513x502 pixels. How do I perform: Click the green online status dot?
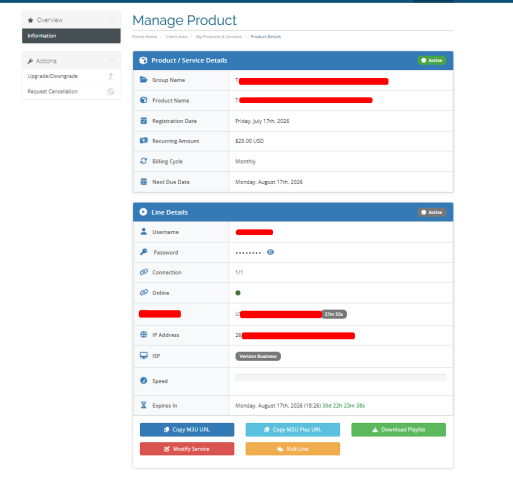click(x=238, y=293)
